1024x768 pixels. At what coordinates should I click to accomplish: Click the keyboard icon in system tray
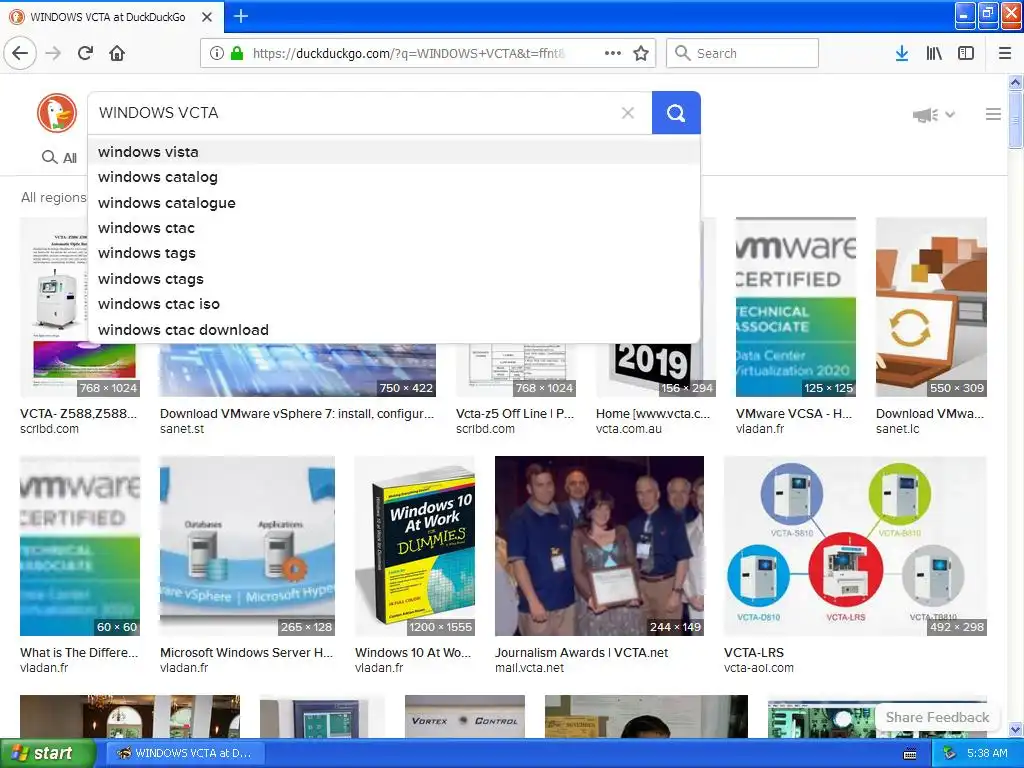coord(910,754)
